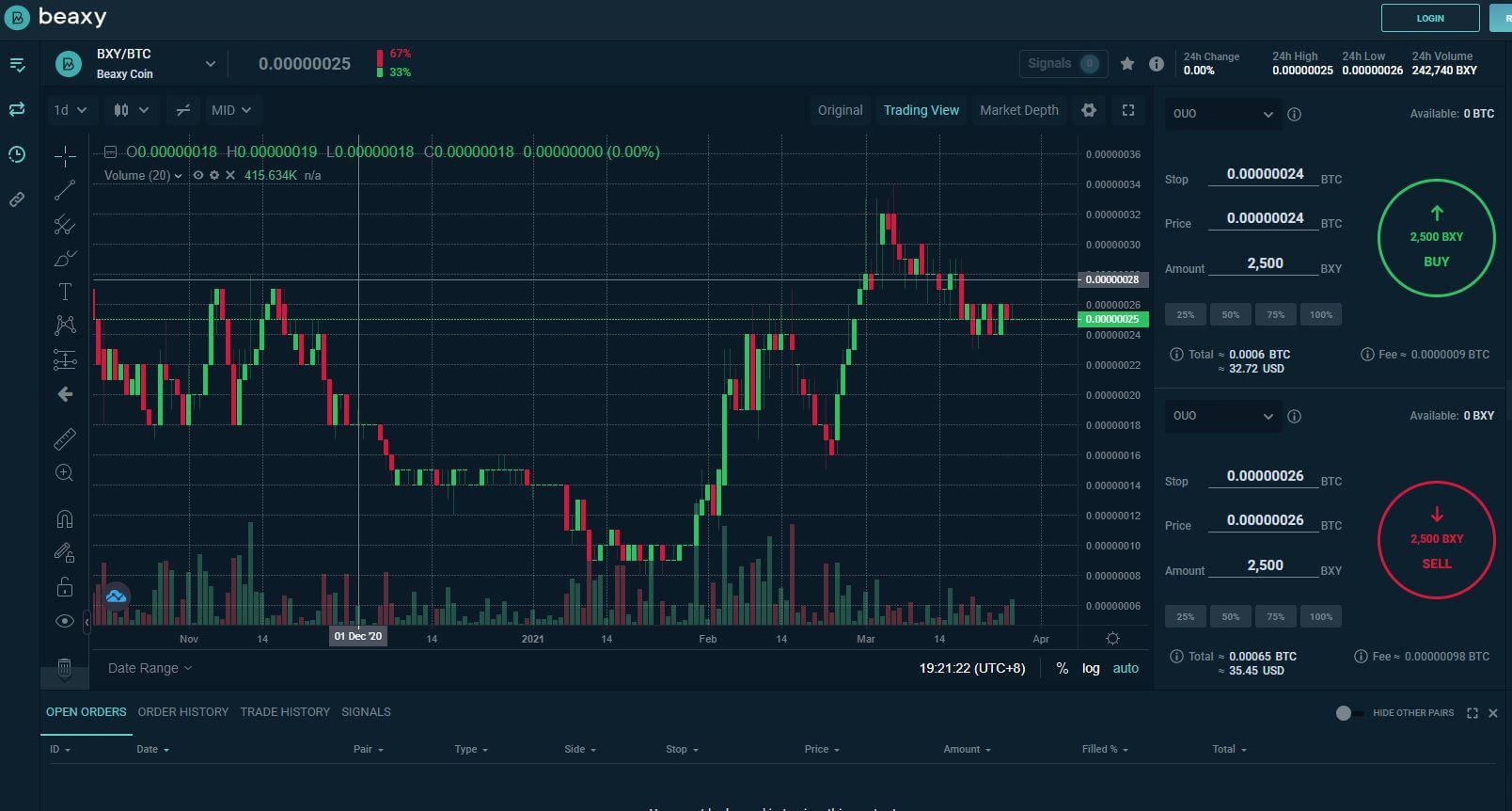The width and height of the screenshot is (1512, 811).
Task: Collapse the chart legend box
Action: point(110,151)
